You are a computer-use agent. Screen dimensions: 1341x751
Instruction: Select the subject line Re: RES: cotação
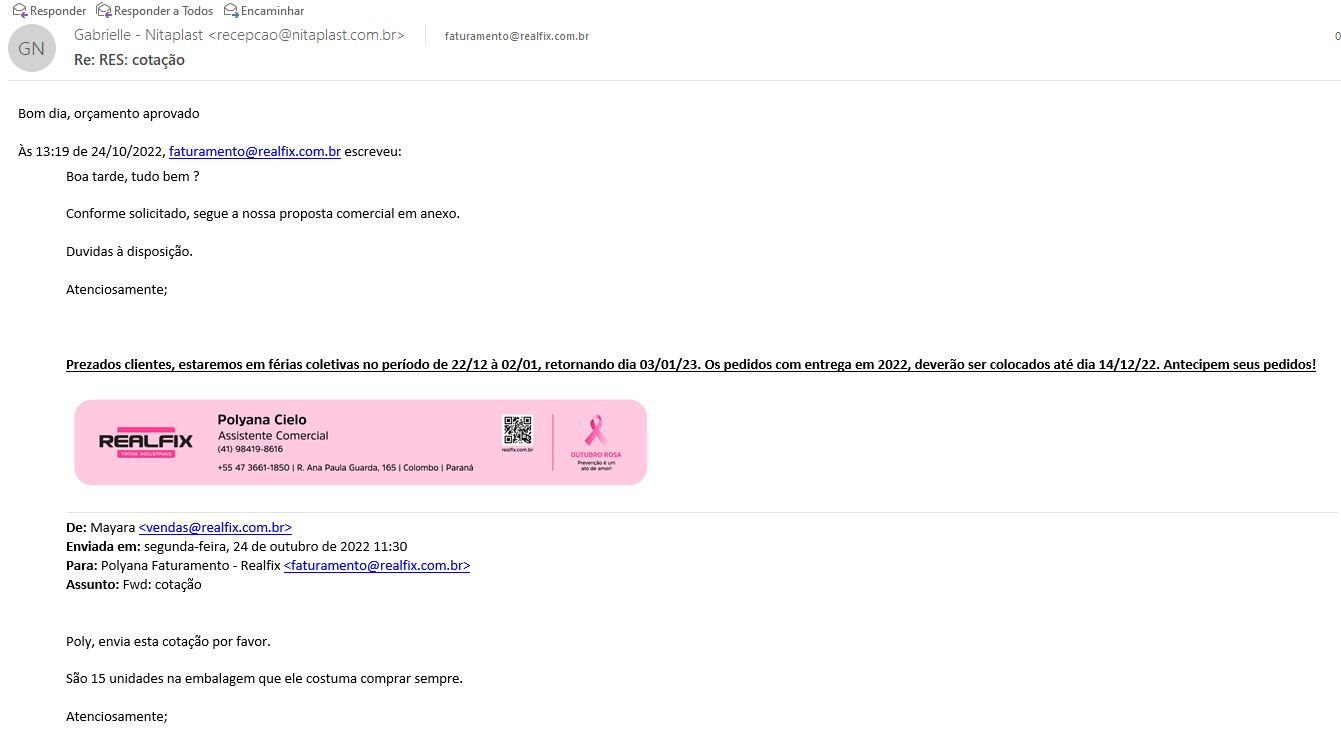click(129, 60)
